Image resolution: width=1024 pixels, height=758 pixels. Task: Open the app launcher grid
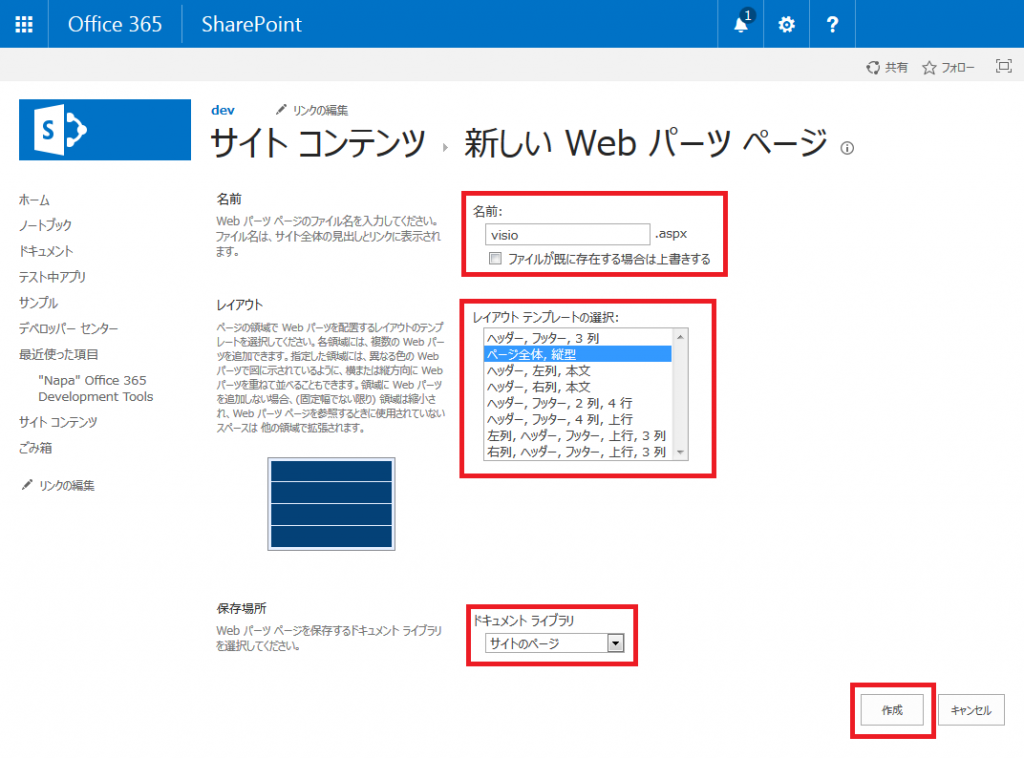(x=24, y=23)
